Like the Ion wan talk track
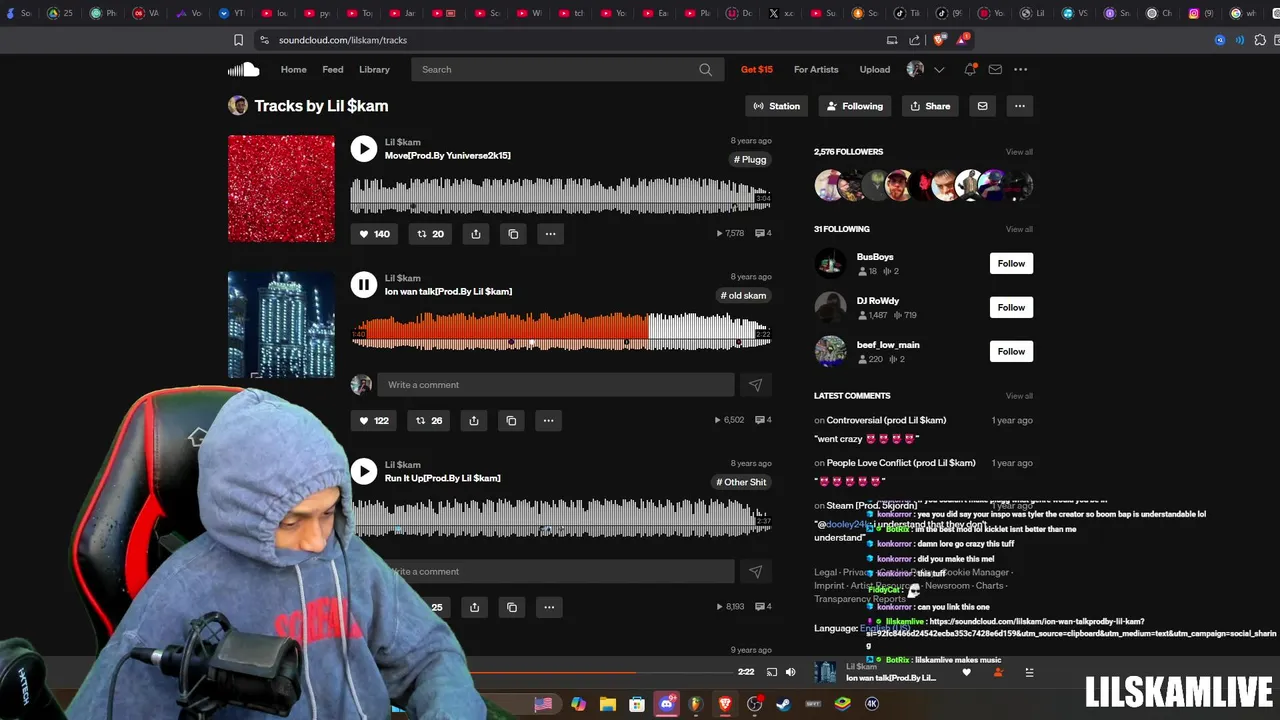 (x=374, y=421)
